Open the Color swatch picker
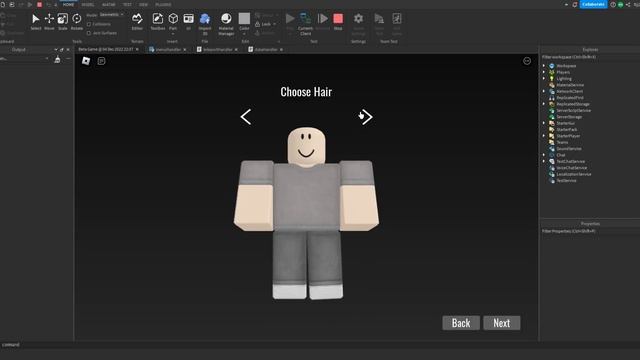640x360 pixels. (244, 19)
